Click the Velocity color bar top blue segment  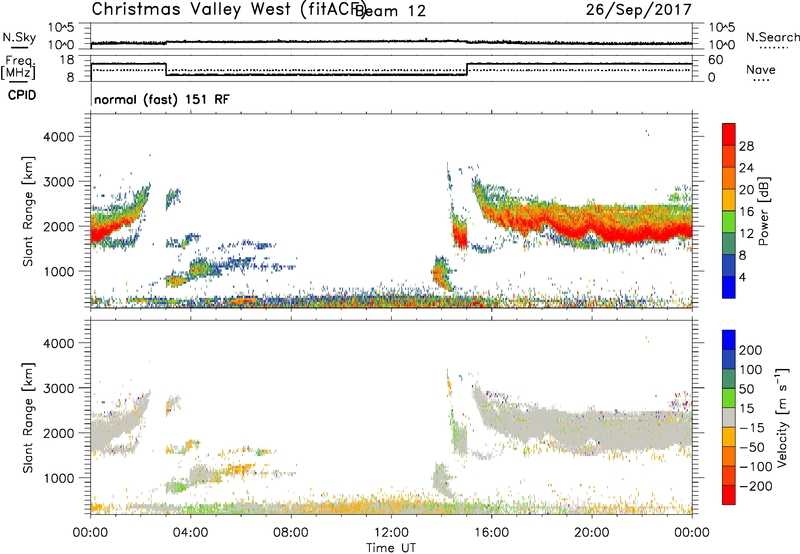coord(729,340)
